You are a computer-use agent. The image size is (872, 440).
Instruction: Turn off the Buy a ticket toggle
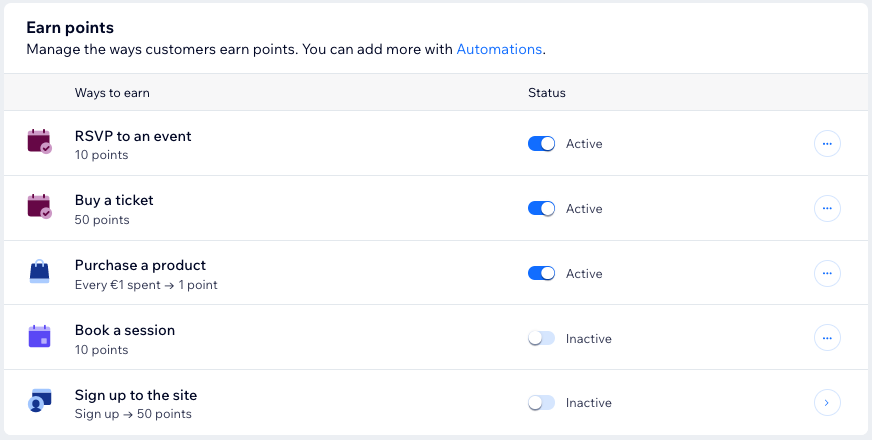(541, 208)
